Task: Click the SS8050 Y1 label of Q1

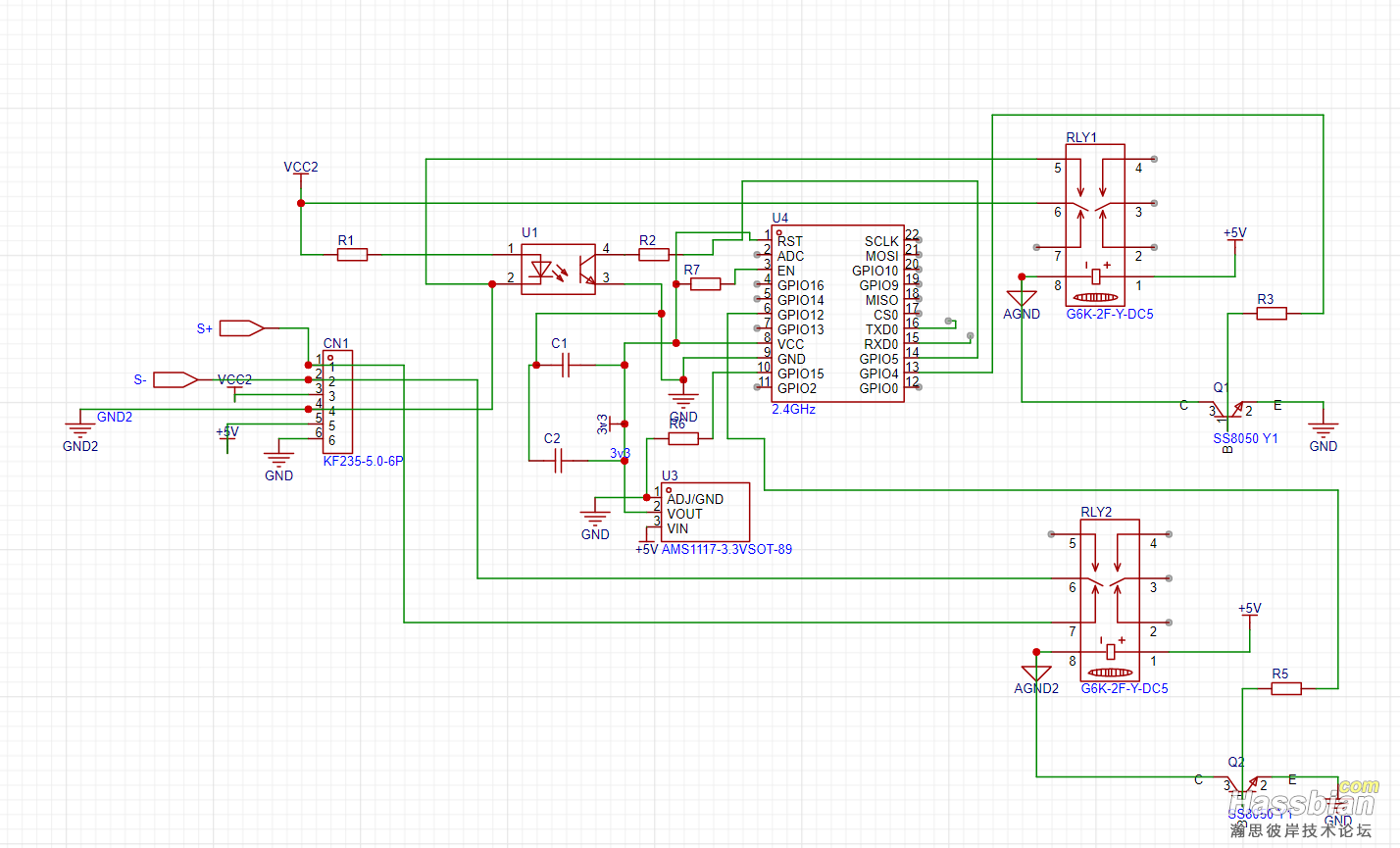Action: pos(1246,438)
